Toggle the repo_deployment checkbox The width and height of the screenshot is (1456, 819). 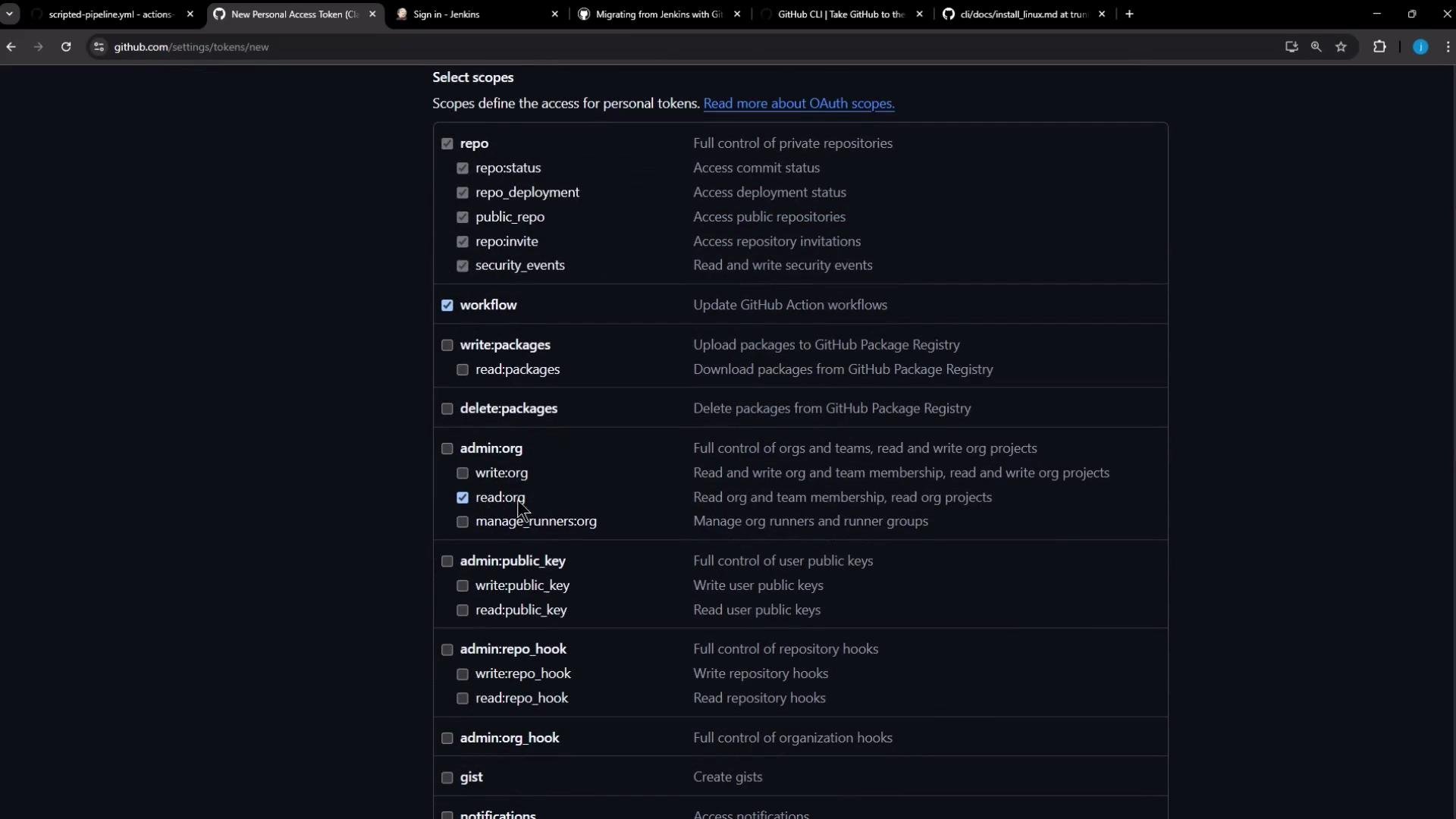pyautogui.click(x=463, y=193)
